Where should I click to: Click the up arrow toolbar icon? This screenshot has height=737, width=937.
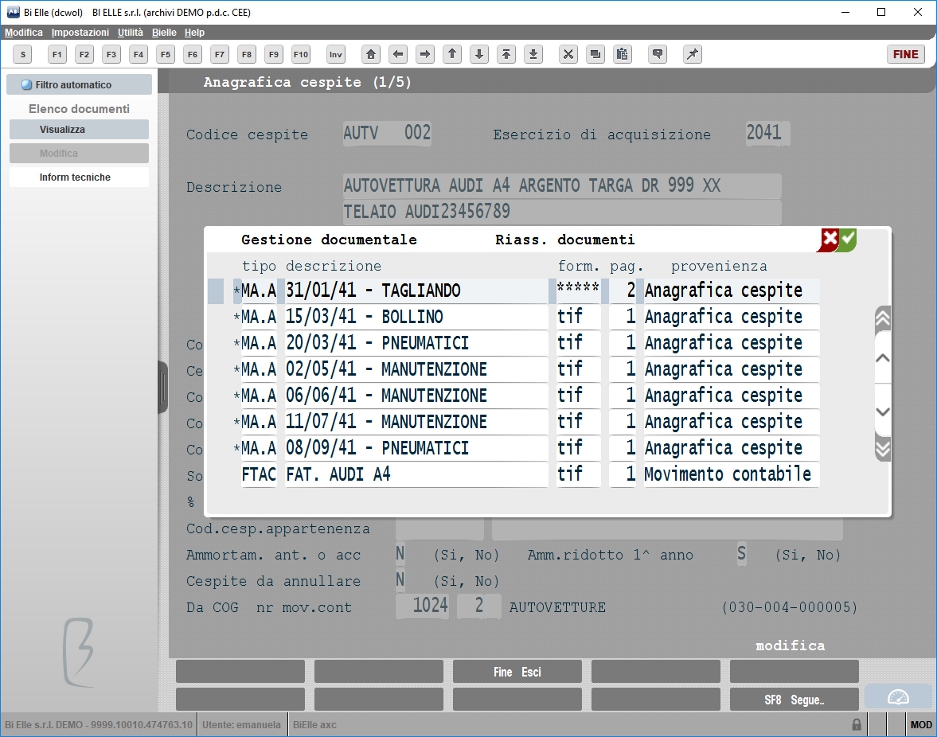click(x=452, y=54)
